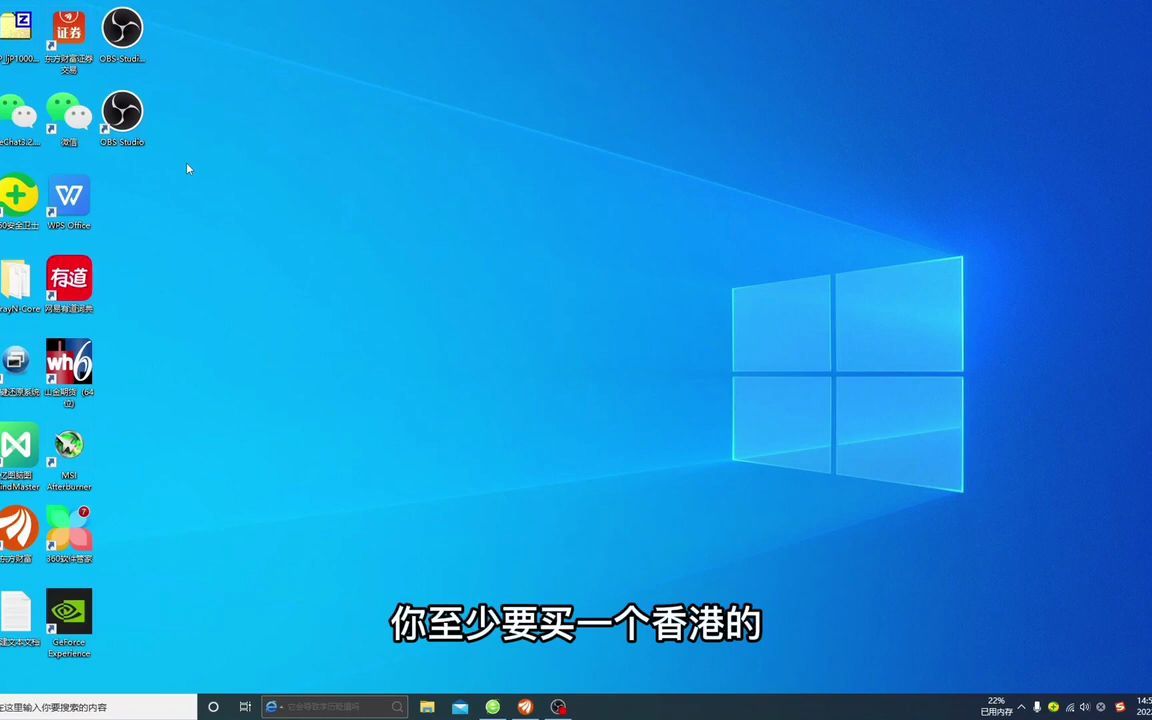1152x720 pixels.
Task: Click the volume speaker tray icon
Action: tap(1085, 707)
